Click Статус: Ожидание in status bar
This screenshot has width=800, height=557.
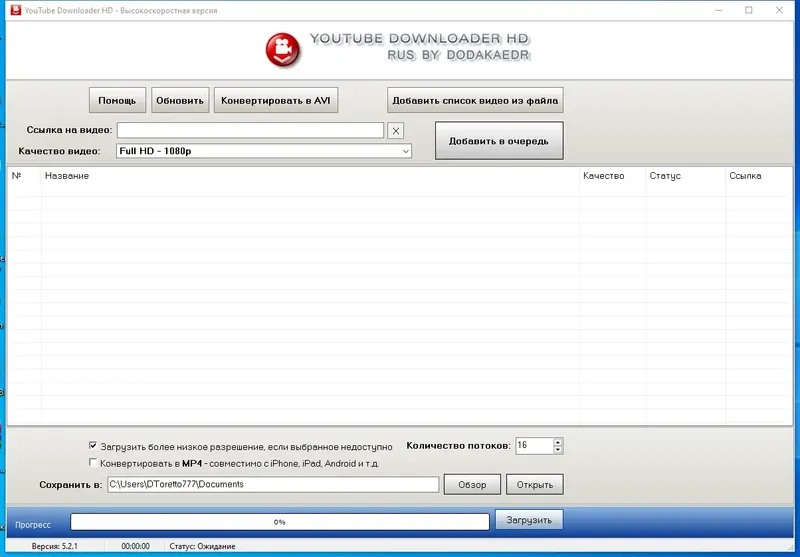[x=202, y=546]
